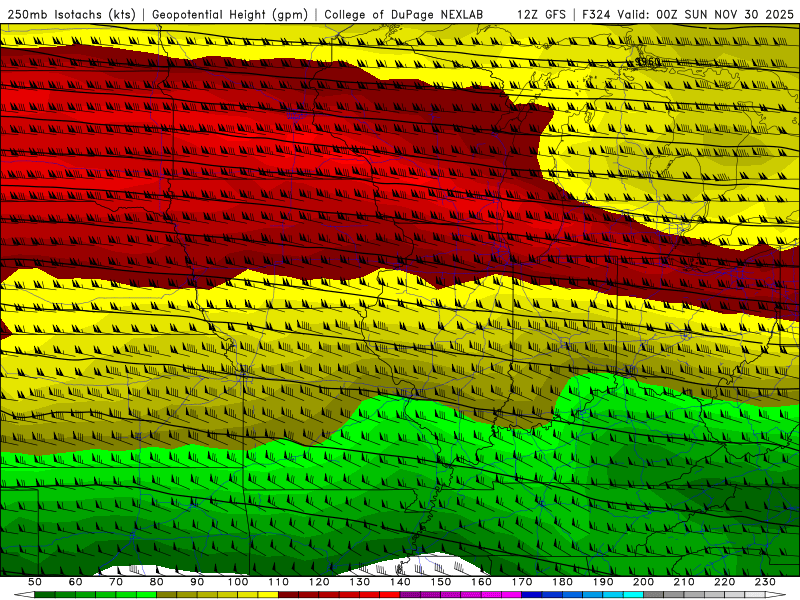Click the "12Z GFS" model run label

[541, 14]
